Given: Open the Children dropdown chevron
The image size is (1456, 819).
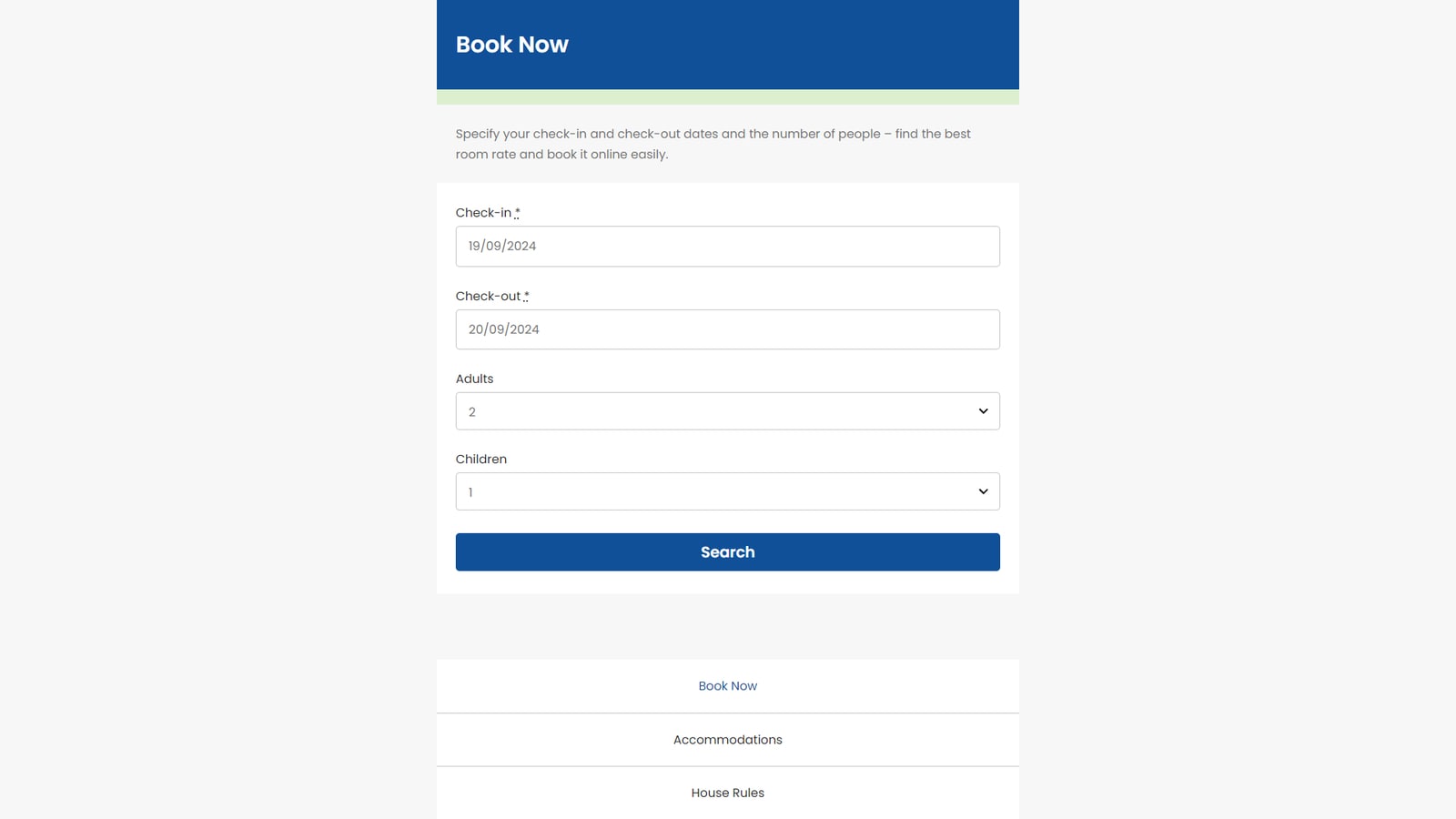Looking at the screenshot, I should [983, 490].
